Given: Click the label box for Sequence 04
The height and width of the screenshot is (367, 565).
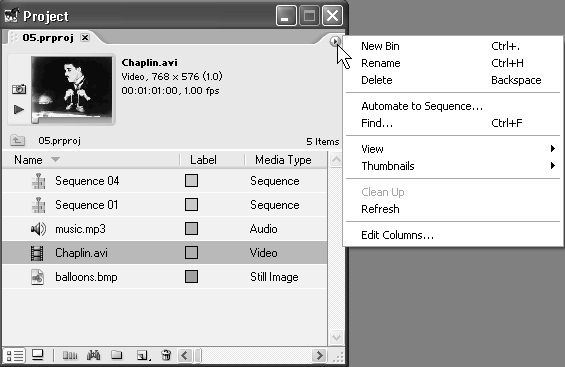Looking at the screenshot, I should point(191,181).
